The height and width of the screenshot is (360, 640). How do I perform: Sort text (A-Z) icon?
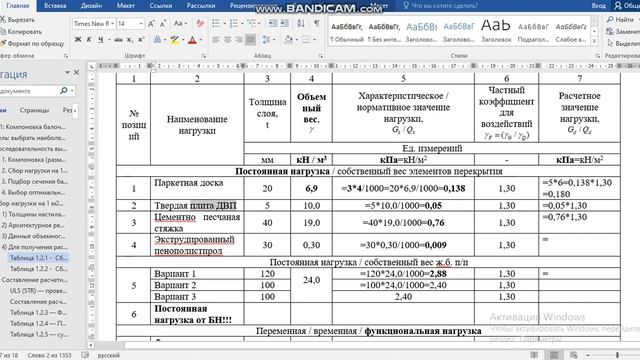pyautogui.click(x=301, y=24)
